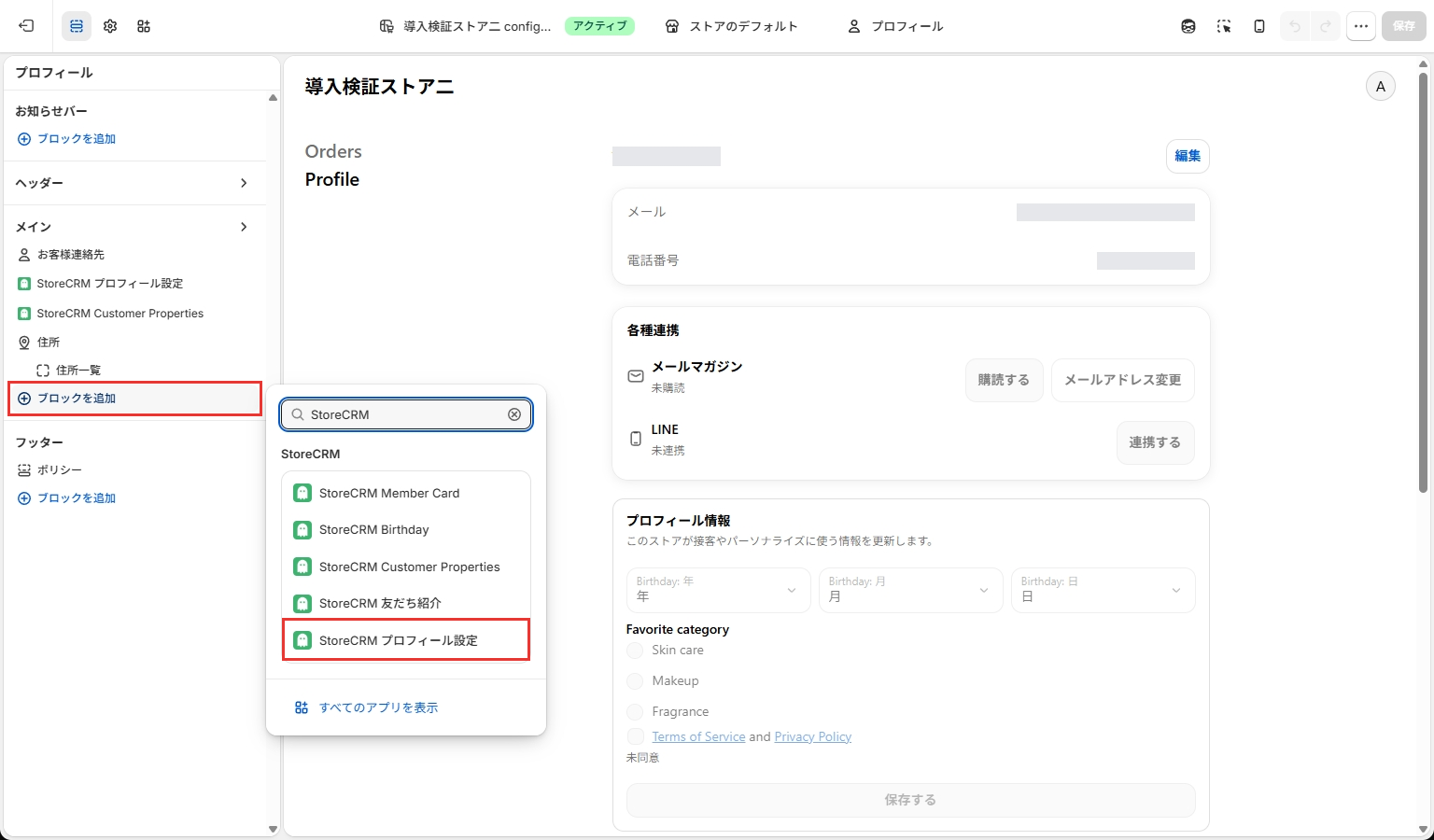Image resolution: width=1434 pixels, height=840 pixels.
Task: Open the Birthday day dropdown
Action: pyautogui.click(x=1103, y=590)
